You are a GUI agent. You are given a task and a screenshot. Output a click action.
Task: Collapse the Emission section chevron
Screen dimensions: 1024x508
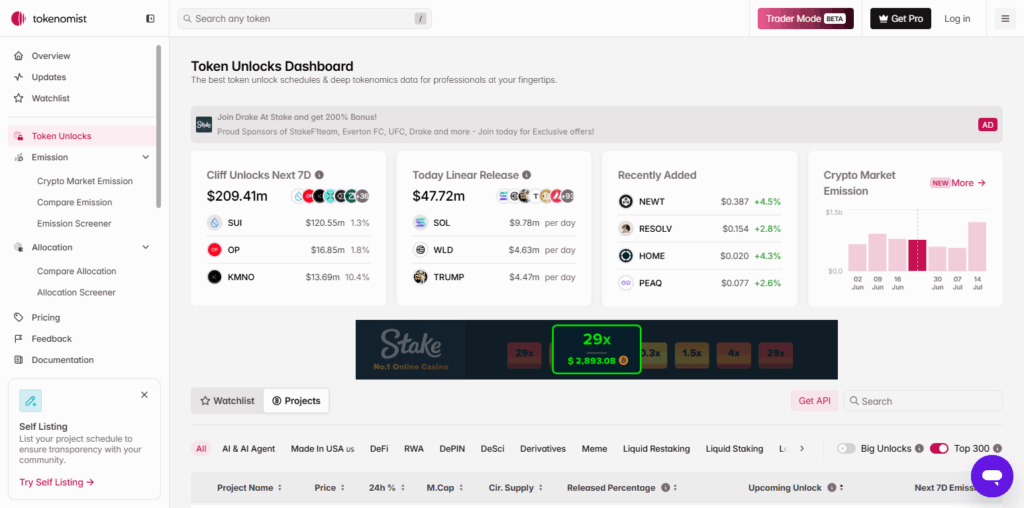pos(146,157)
